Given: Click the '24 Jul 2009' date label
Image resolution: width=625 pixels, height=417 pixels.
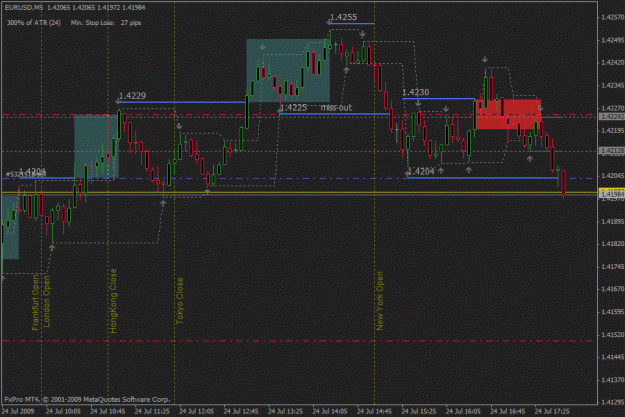Looking at the screenshot, I should (x=18, y=411).
